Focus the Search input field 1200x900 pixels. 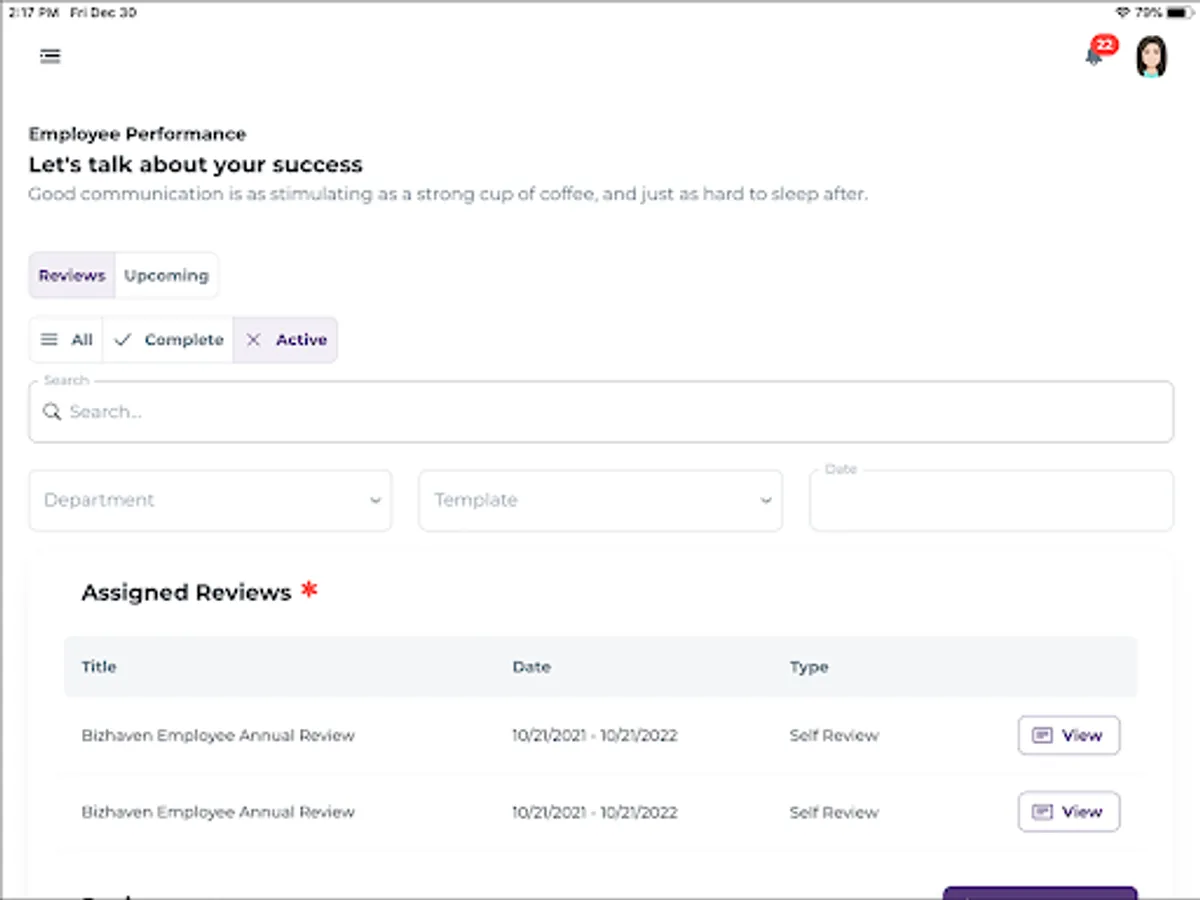tap(600, 411)
